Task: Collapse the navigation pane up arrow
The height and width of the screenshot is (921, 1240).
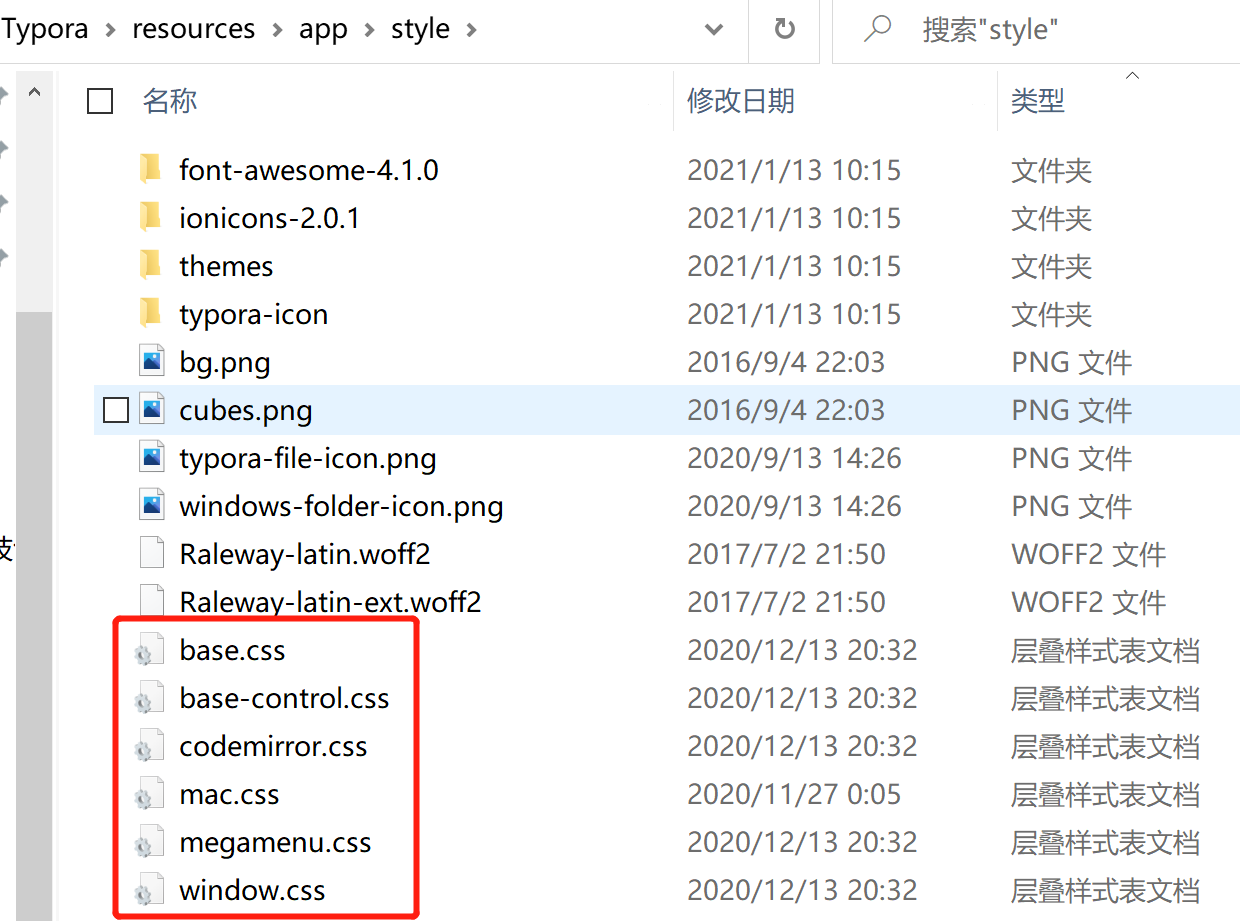Action: pos(34,93)
